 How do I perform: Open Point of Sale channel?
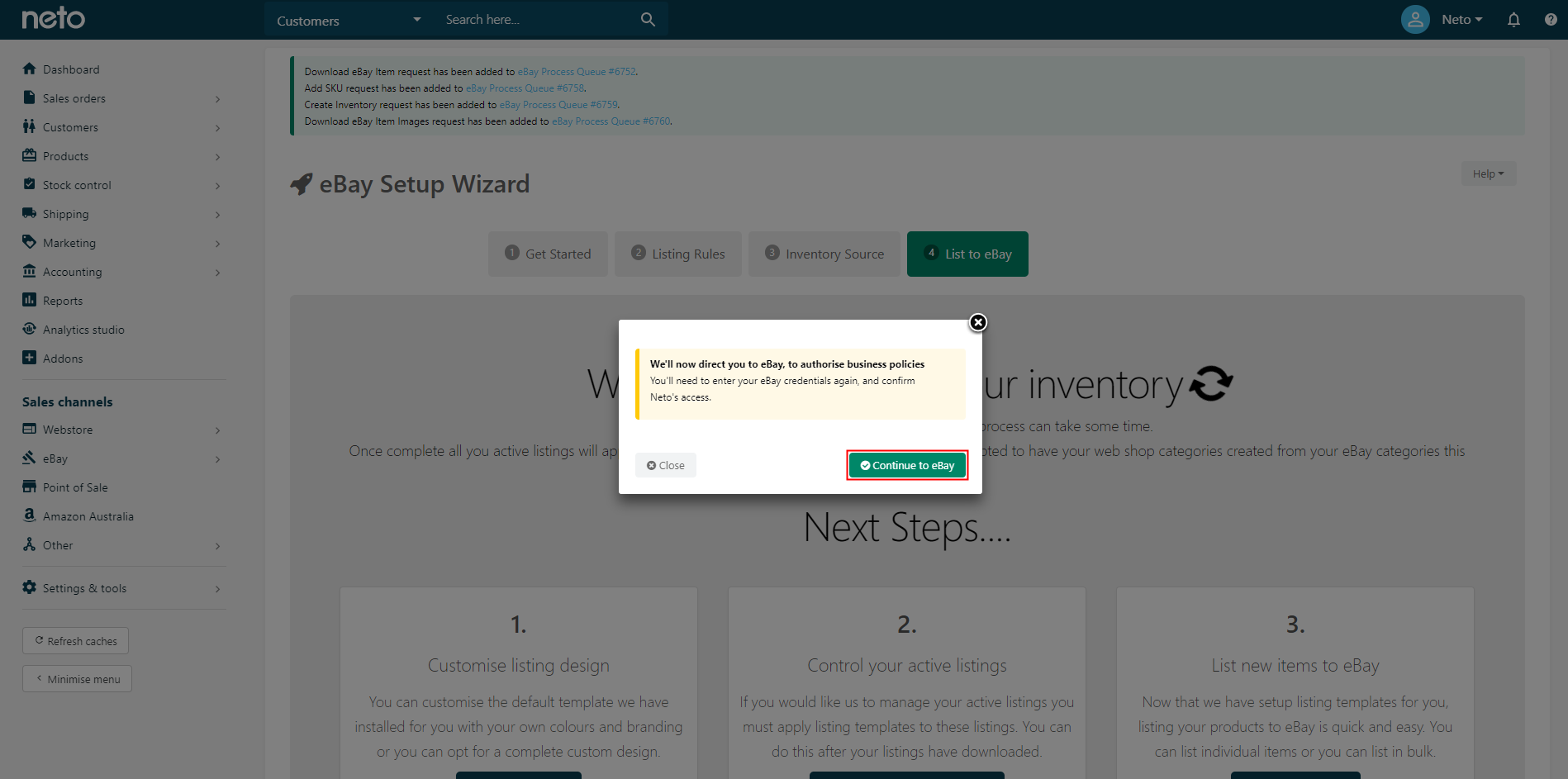[x=75, y=487]
